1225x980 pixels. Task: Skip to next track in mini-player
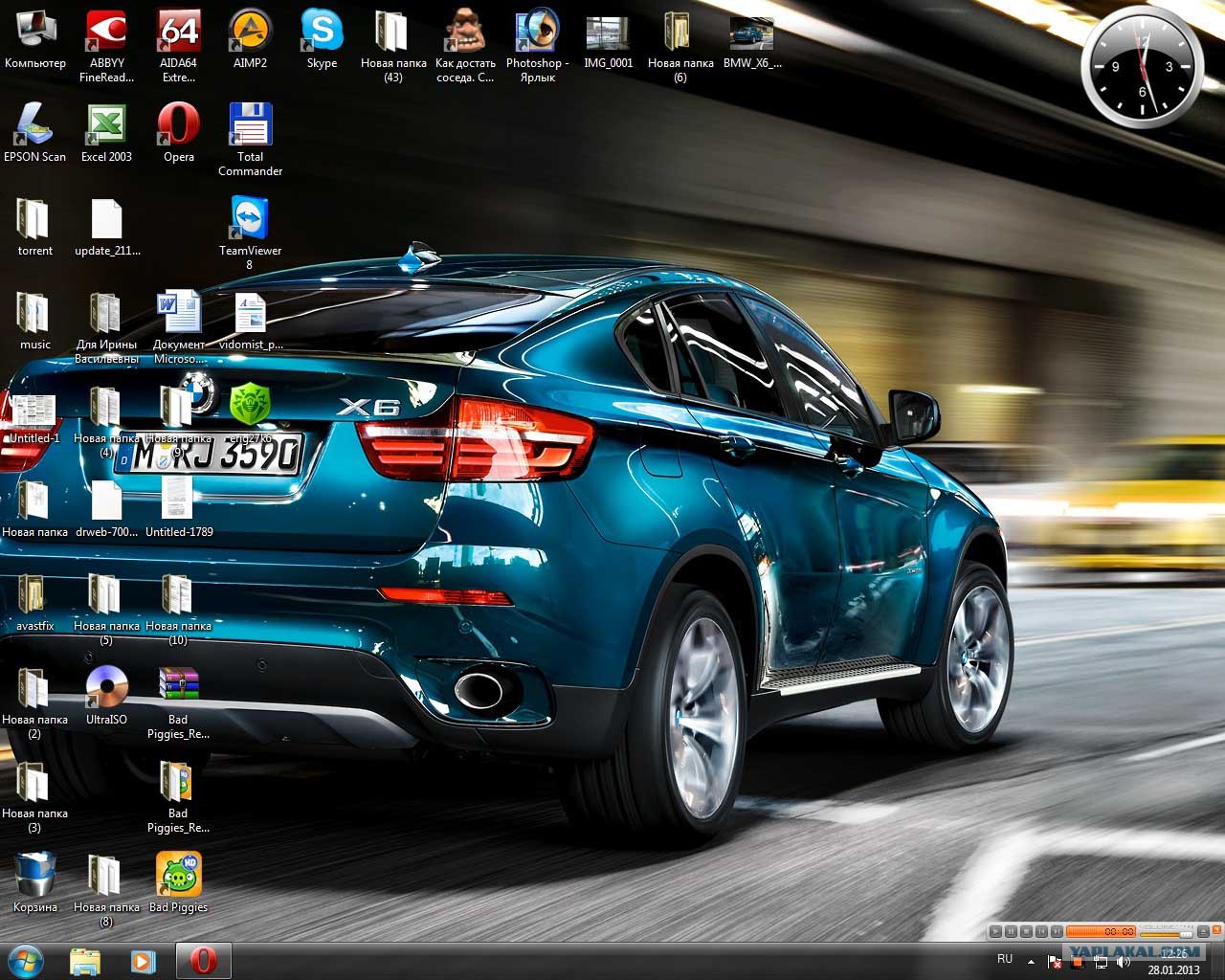coord(1057,931)
